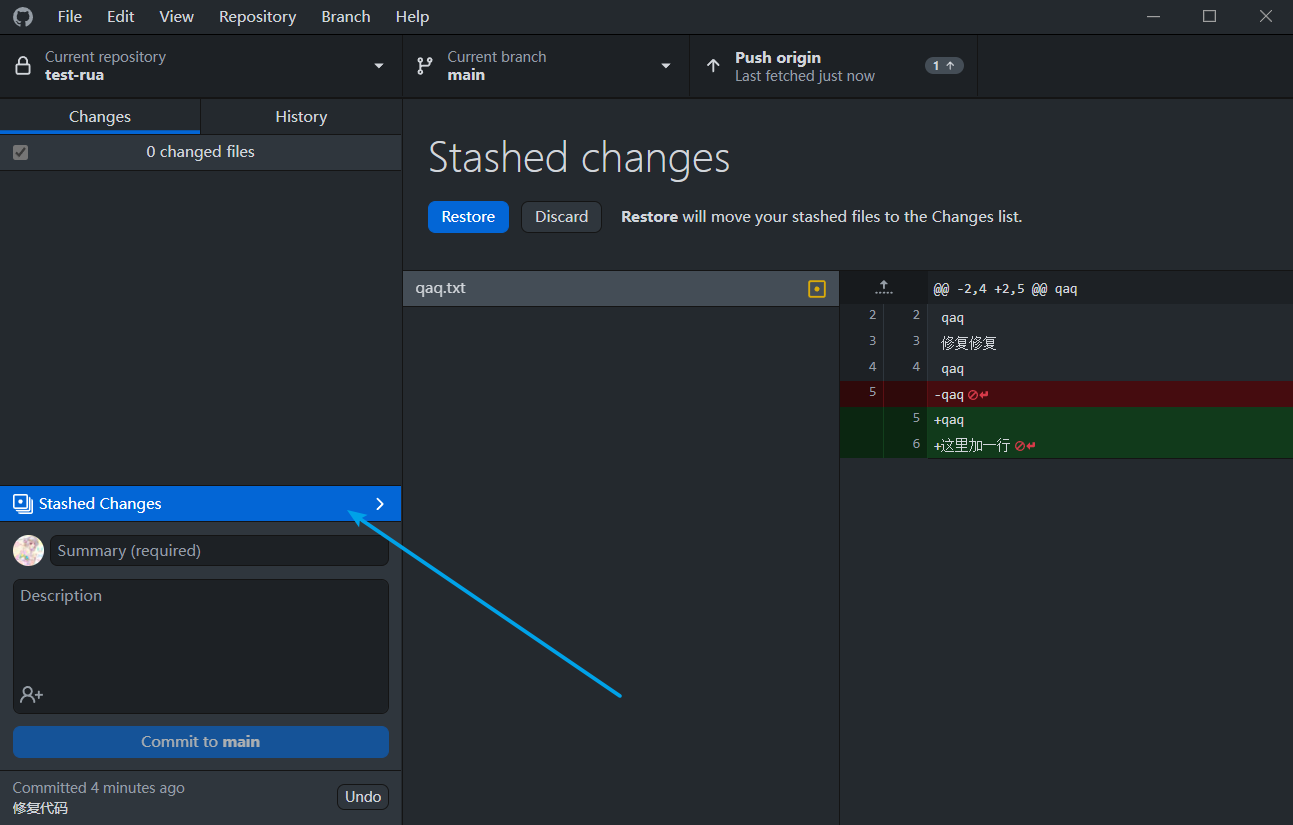
Task: Discard the stashed changes
Action: (x=561, y=217)
